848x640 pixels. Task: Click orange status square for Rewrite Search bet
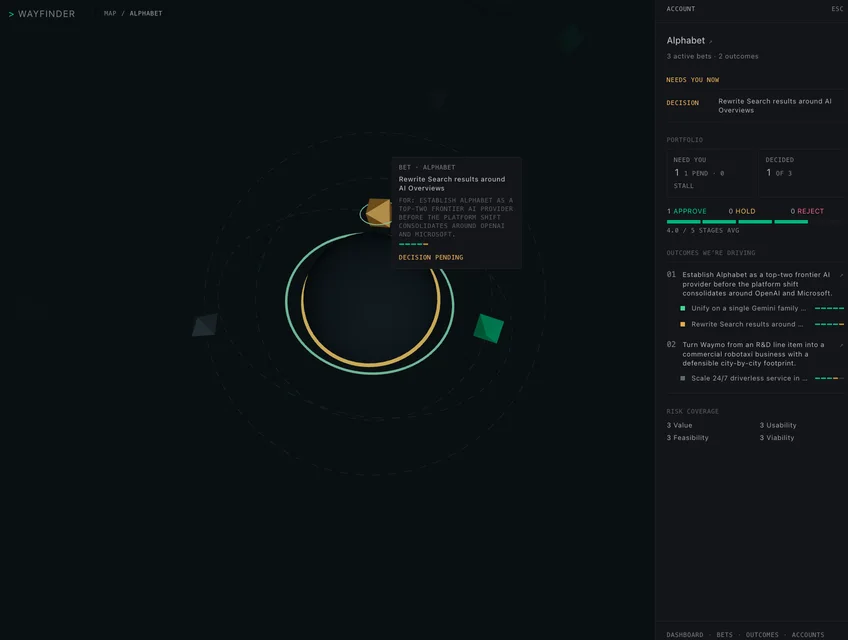coord(683,324)
